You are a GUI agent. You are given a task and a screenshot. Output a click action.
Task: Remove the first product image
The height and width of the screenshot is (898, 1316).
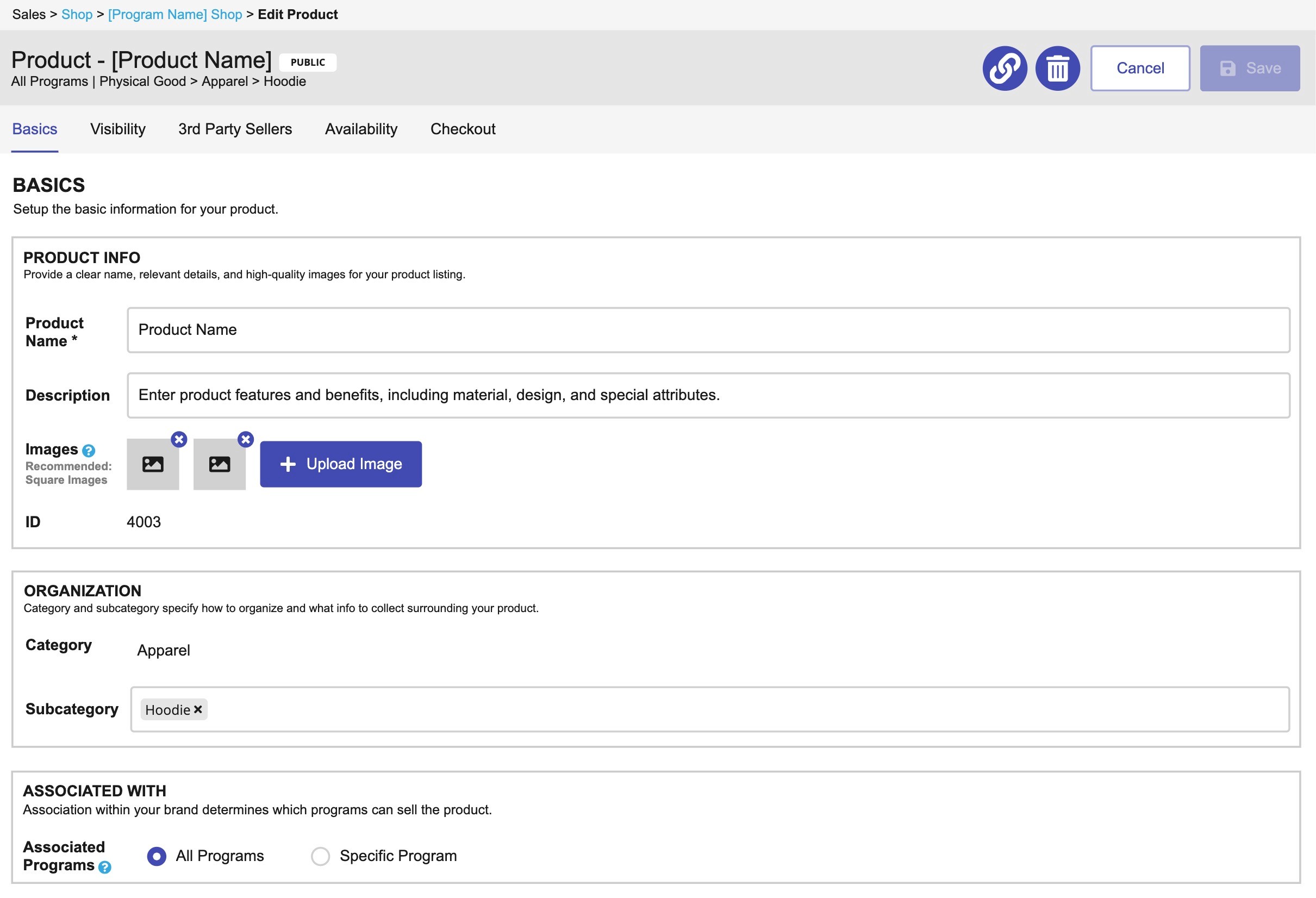(179, 439)
